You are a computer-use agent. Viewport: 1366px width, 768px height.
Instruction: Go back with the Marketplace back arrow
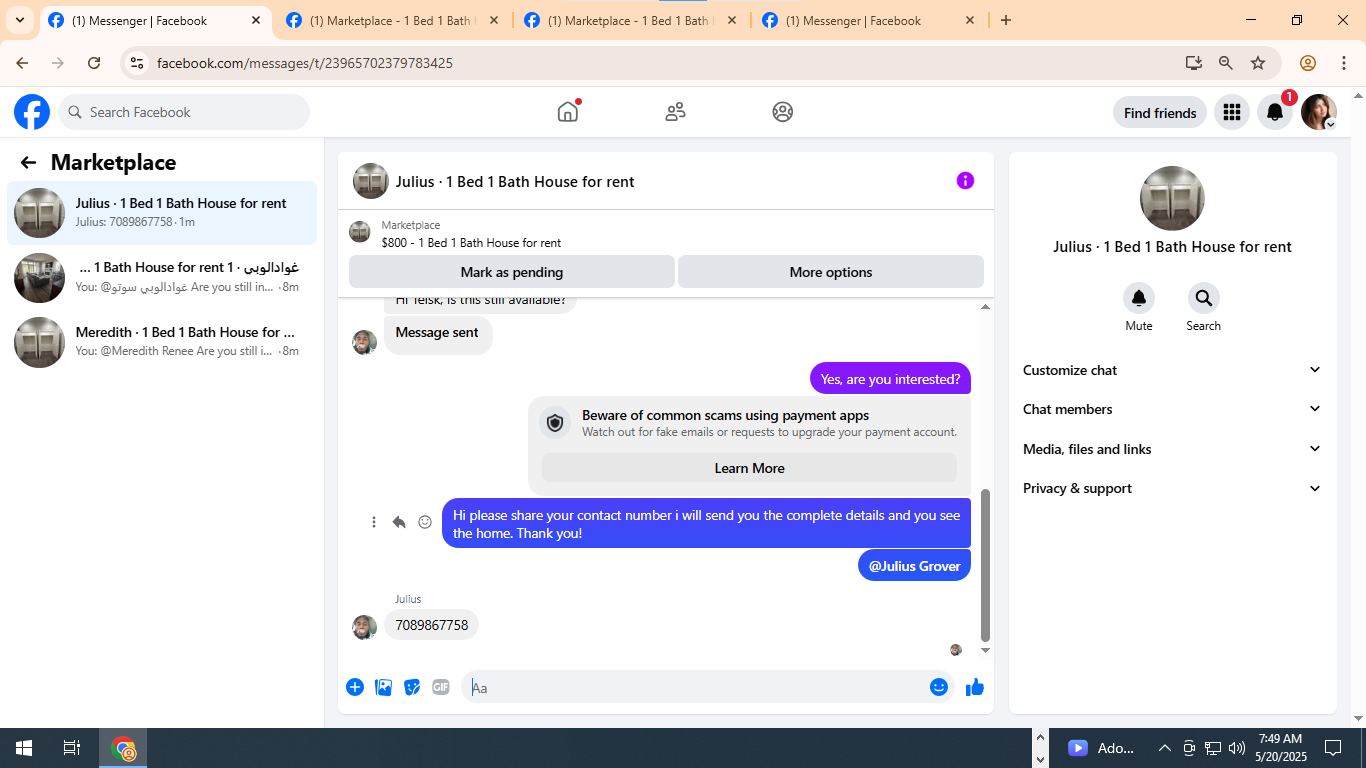coord(28,163)
